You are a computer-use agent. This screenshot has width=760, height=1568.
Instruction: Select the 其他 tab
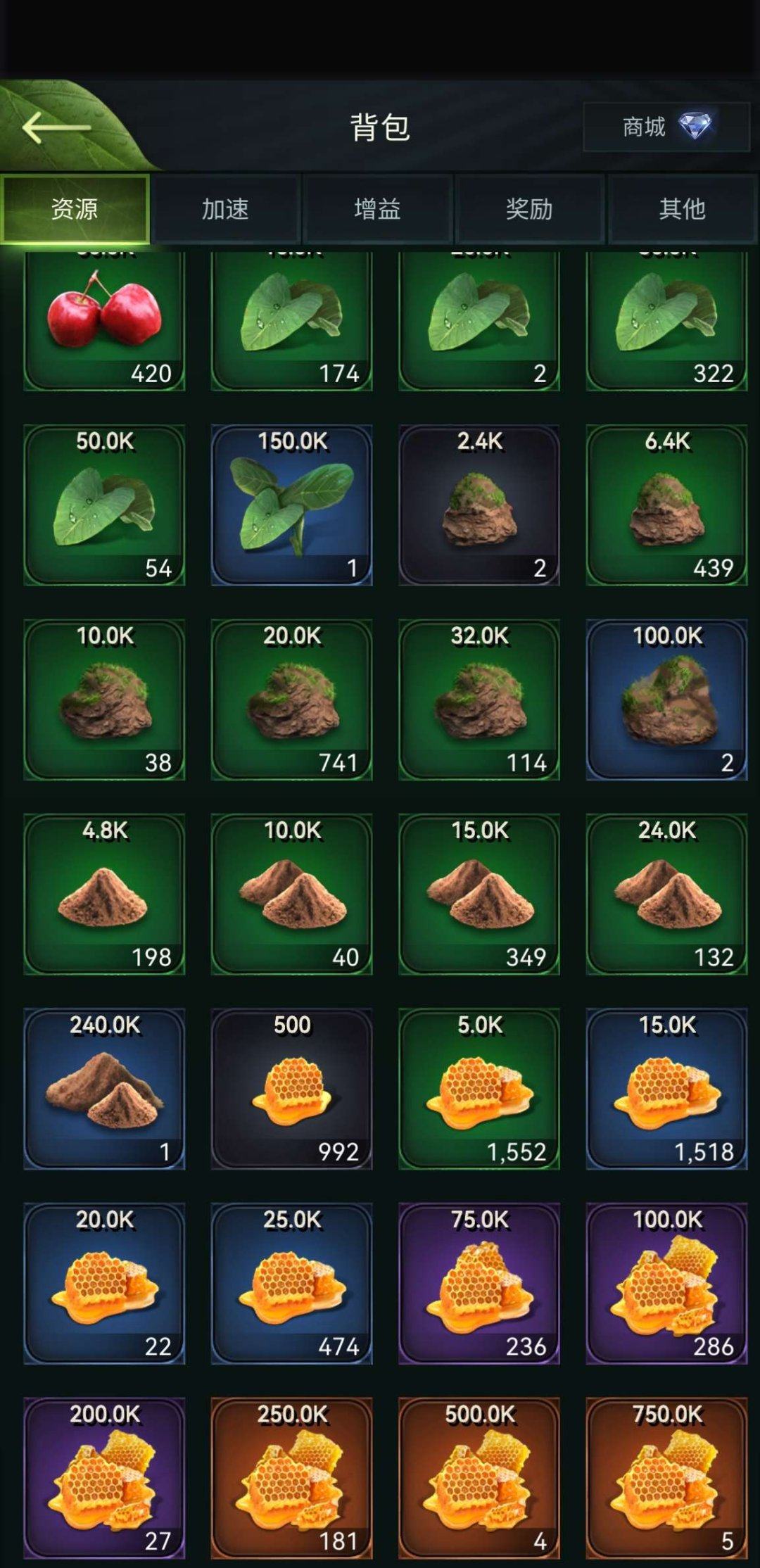[x=682, y=209]
